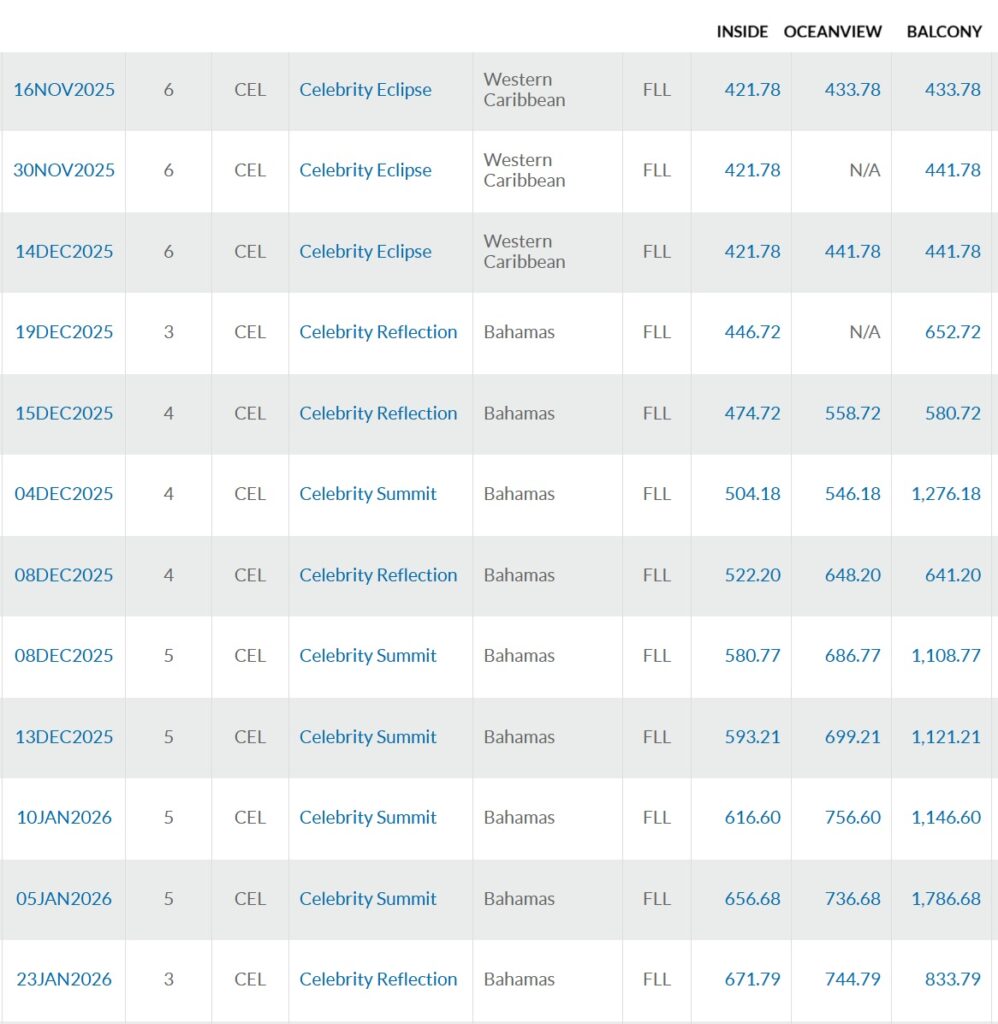Screen dimensions: 998x1024
Task: Click Celebrity Reflection ship for 15DEC2025 sailing
Action: coord(378,413)
